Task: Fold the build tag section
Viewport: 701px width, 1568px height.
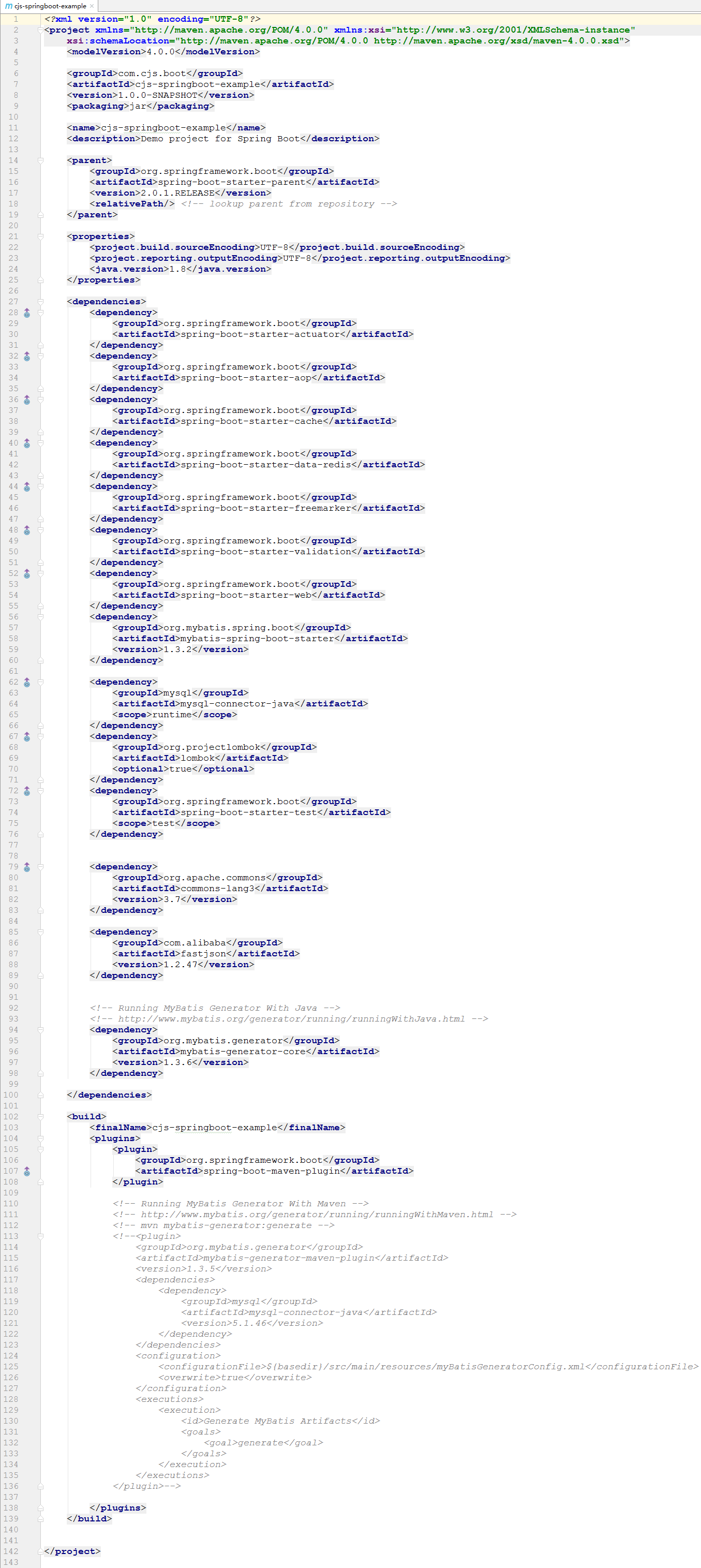Action: [x=41, y=1117]
